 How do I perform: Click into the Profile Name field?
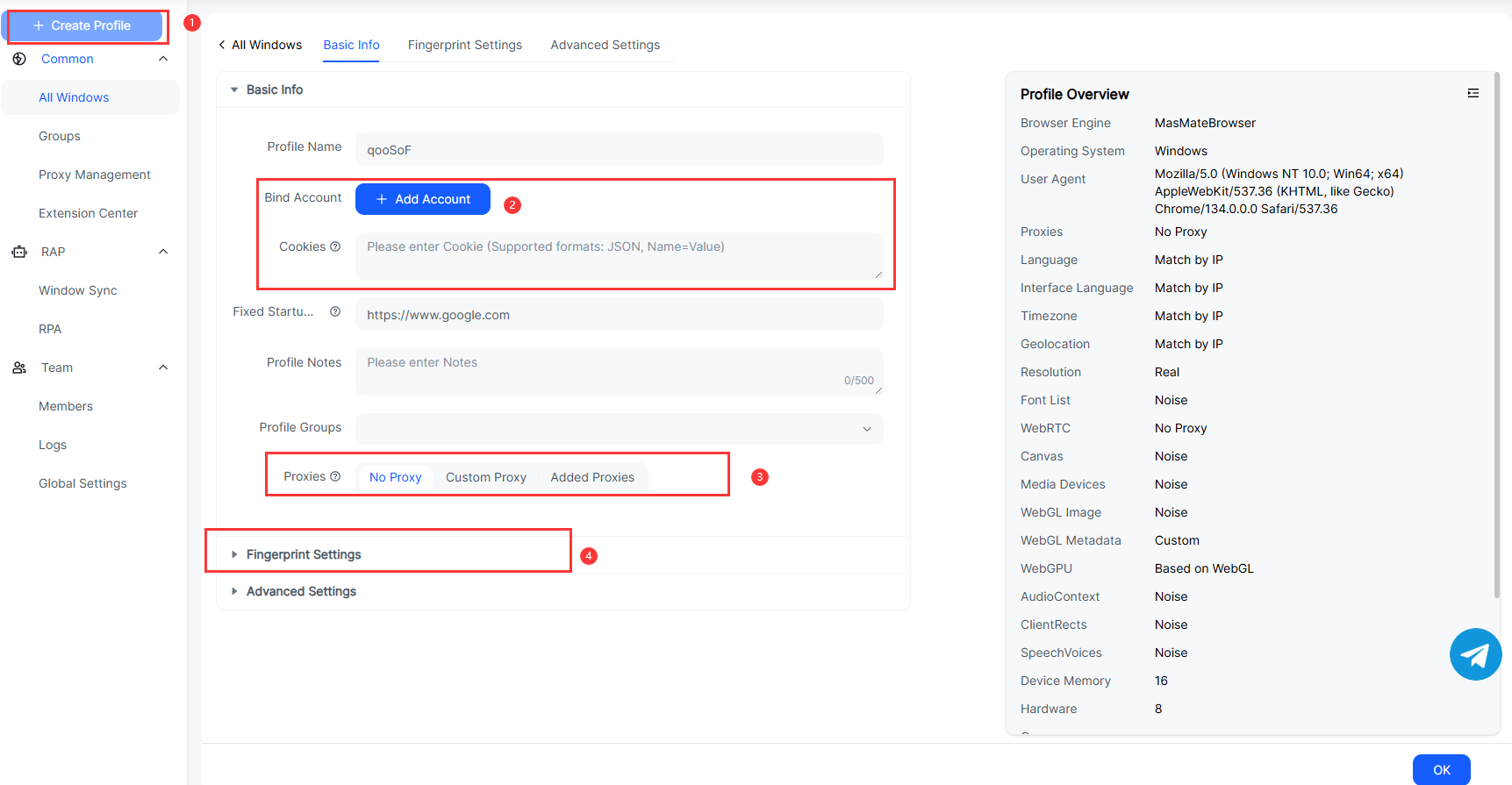[619, 149]
